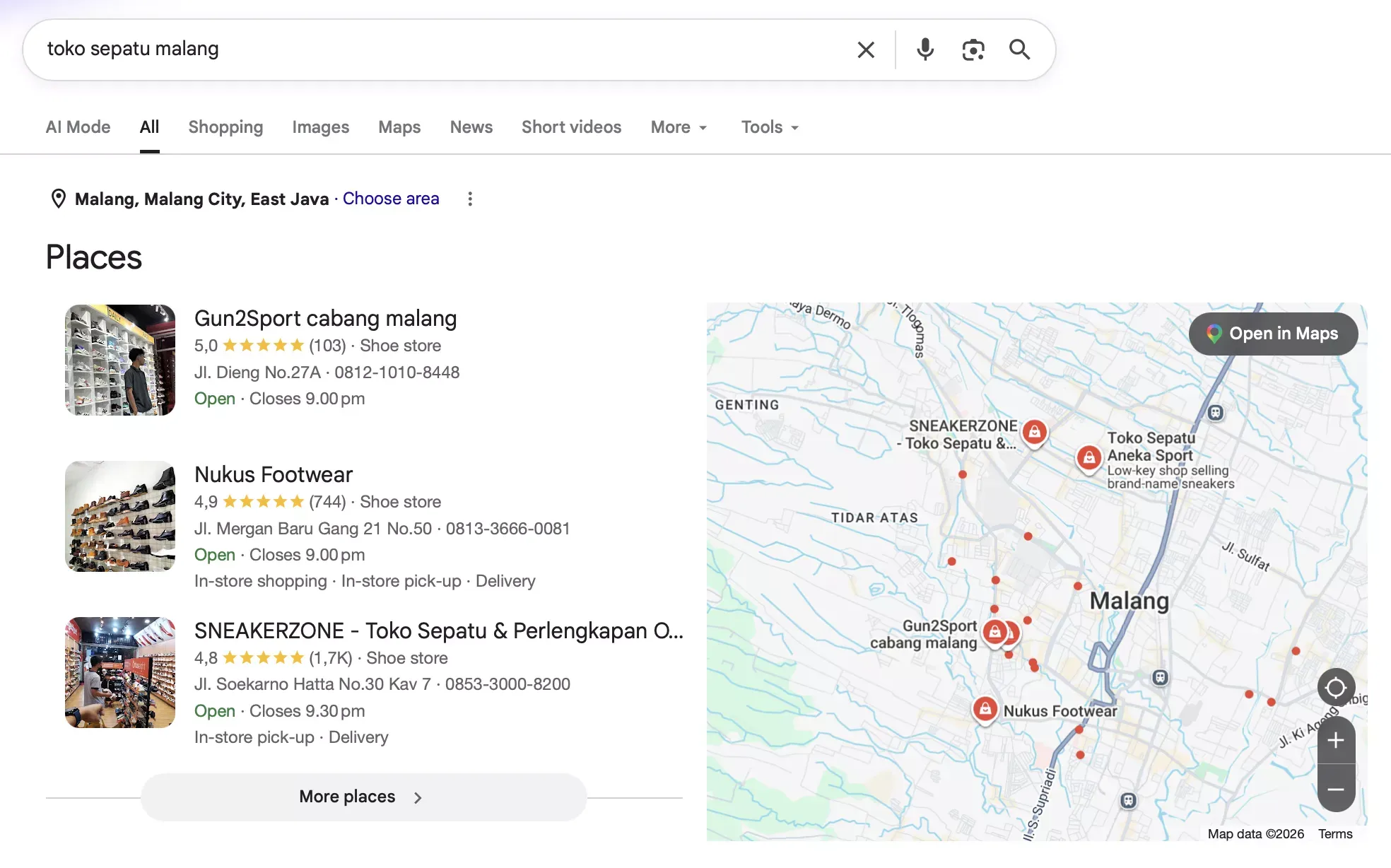Click the Gun2Sport store photo thumbnail
The width and height of the screenshot is (1391, 868).
[x=120, y=360]
